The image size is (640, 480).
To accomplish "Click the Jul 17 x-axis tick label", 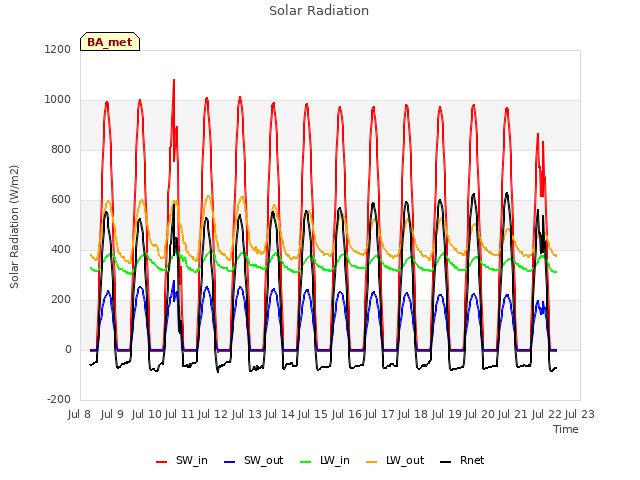I will pyautogui.click(x=379, y=414).
